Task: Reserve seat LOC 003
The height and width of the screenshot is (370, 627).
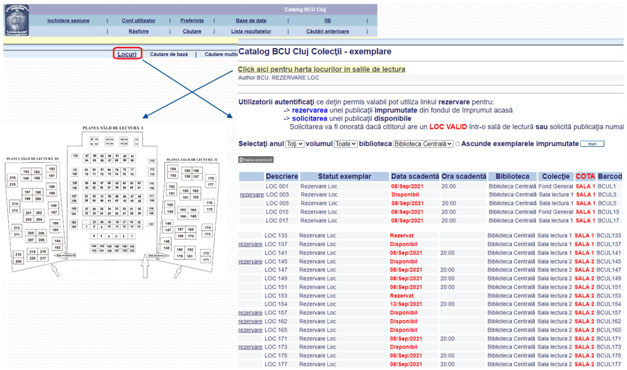Action: 252,195
